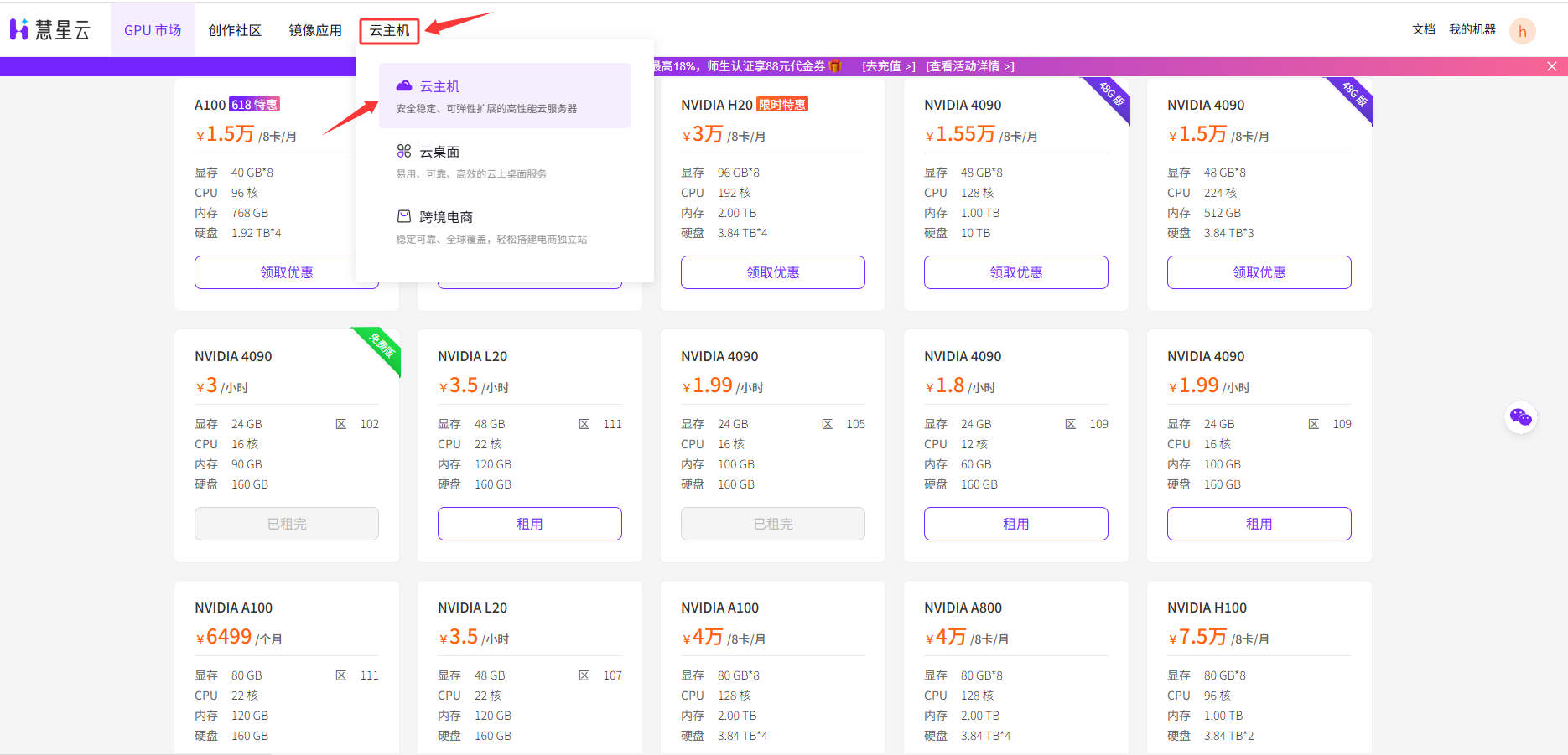Viewport: 1568px width, 755px height.
Task: Click the 768 GB memory value
Action: (x=250, y=213)
